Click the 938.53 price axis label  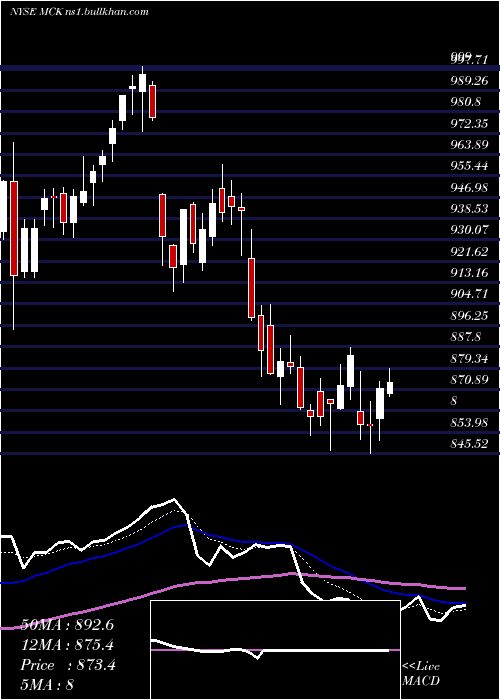pyautogui.click(x=469, y=209)
